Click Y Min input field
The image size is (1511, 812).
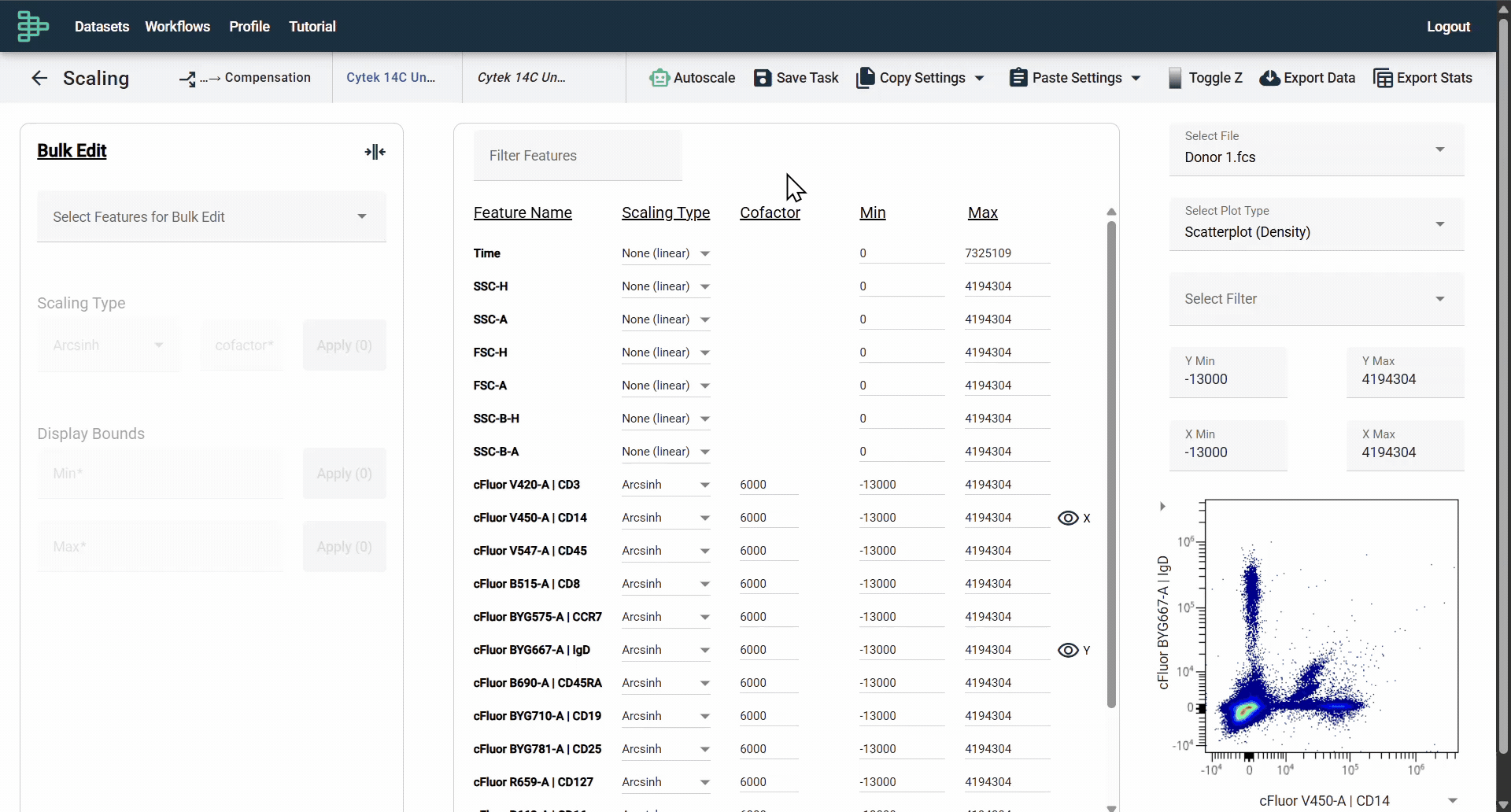pyautogui.click(x=1228, y=372)
